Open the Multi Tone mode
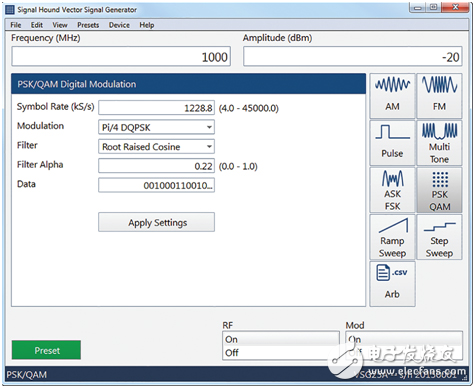This screenshot has width=475, height=388. point(439,143)
